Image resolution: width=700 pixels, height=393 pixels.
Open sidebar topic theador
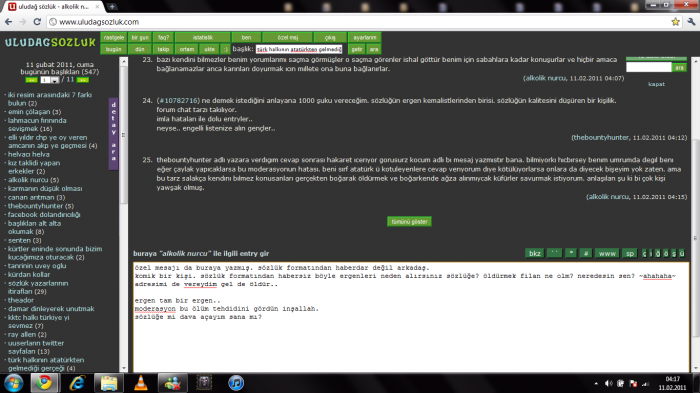tap(21, 300)
